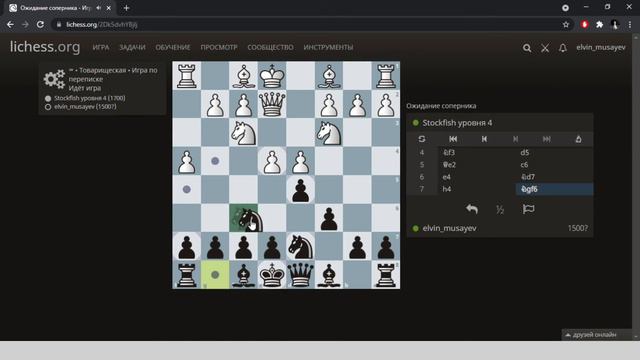640x360 pixels.
Task: Open СООБЩЕСТВО menu
Action: pyautogui.click(x=270, y=47)
